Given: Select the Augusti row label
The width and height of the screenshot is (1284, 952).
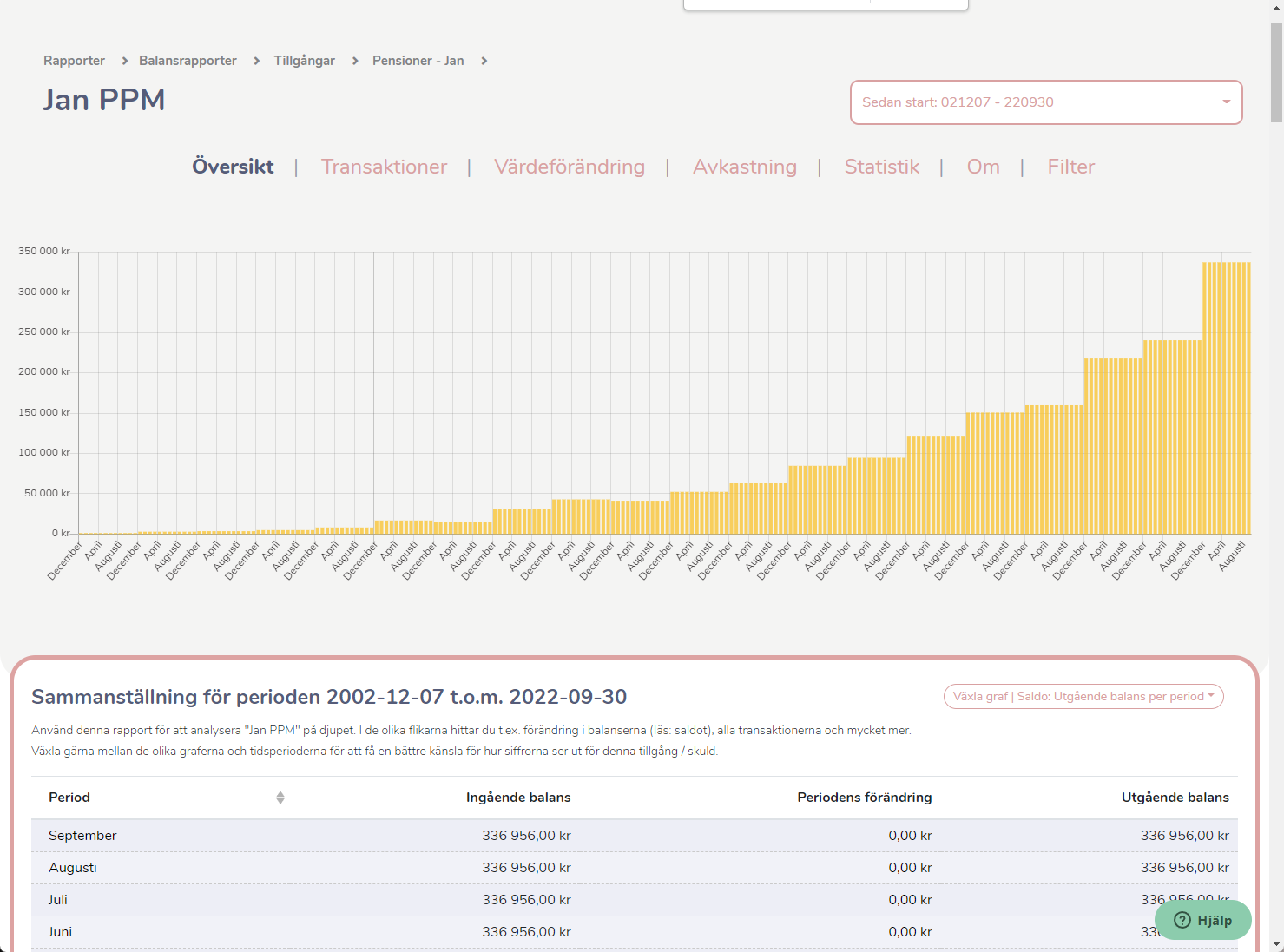Looking at the screenshot, I should point(73,868).
